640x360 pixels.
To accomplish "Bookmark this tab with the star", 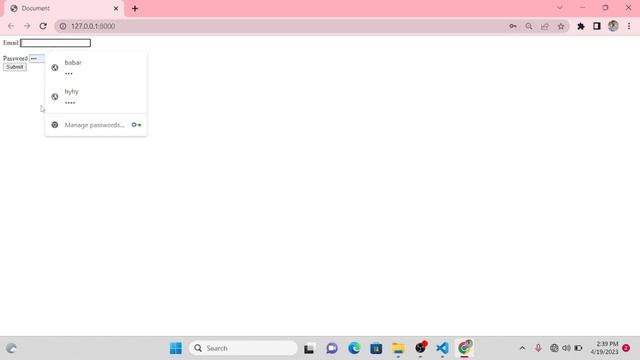I will [561, 26].
